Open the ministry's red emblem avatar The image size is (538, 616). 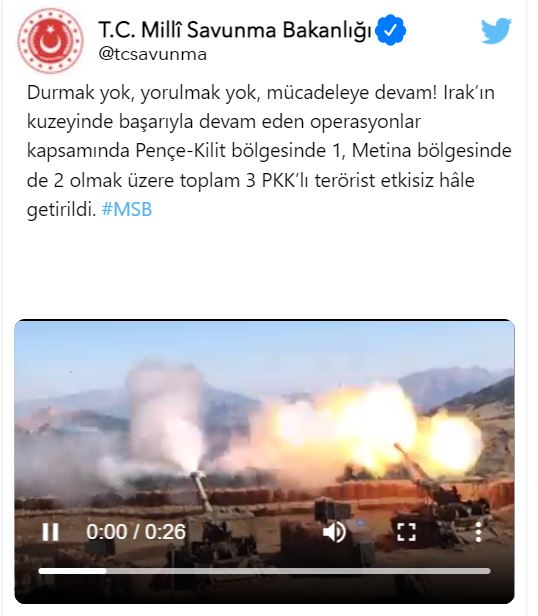50,41
